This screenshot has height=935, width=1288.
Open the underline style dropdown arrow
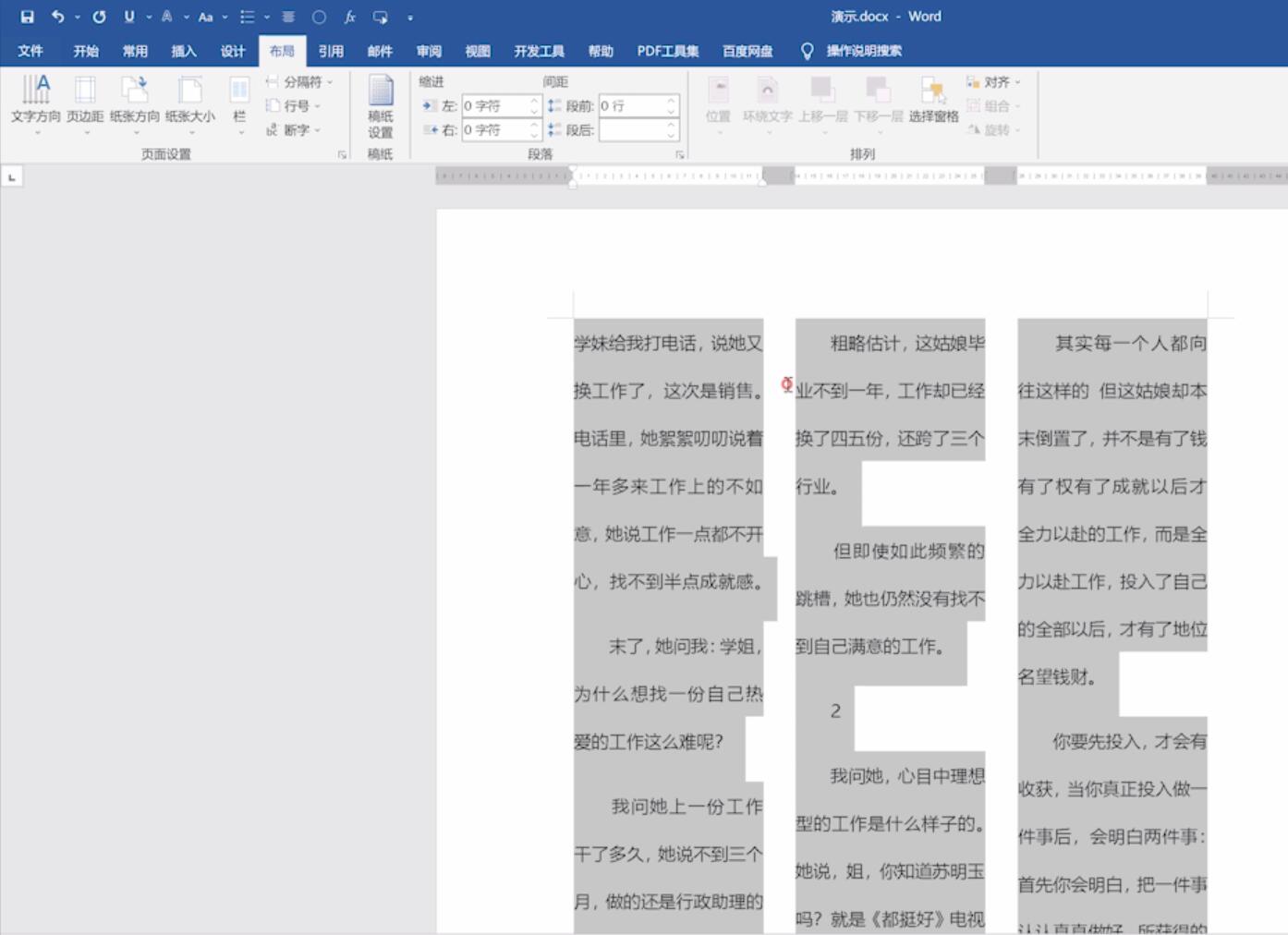click(148, 18)
